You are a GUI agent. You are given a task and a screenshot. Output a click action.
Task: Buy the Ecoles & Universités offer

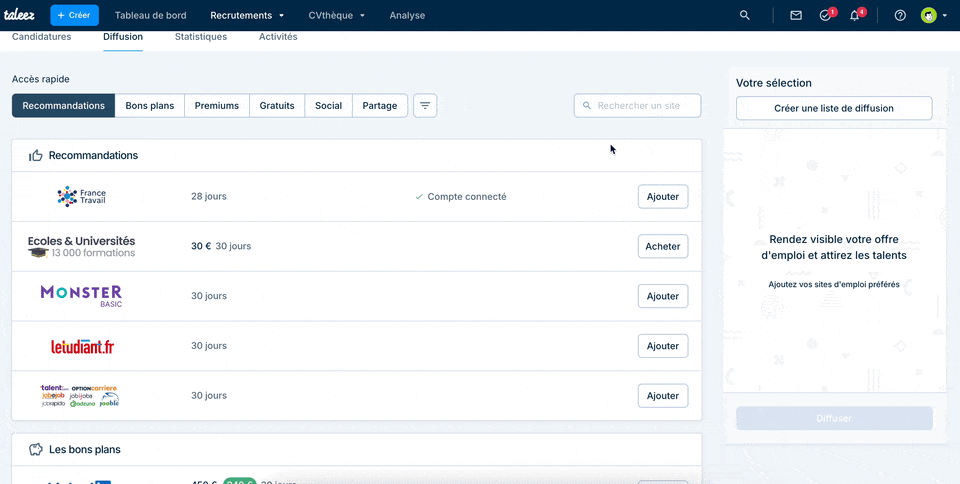(663, 247)
